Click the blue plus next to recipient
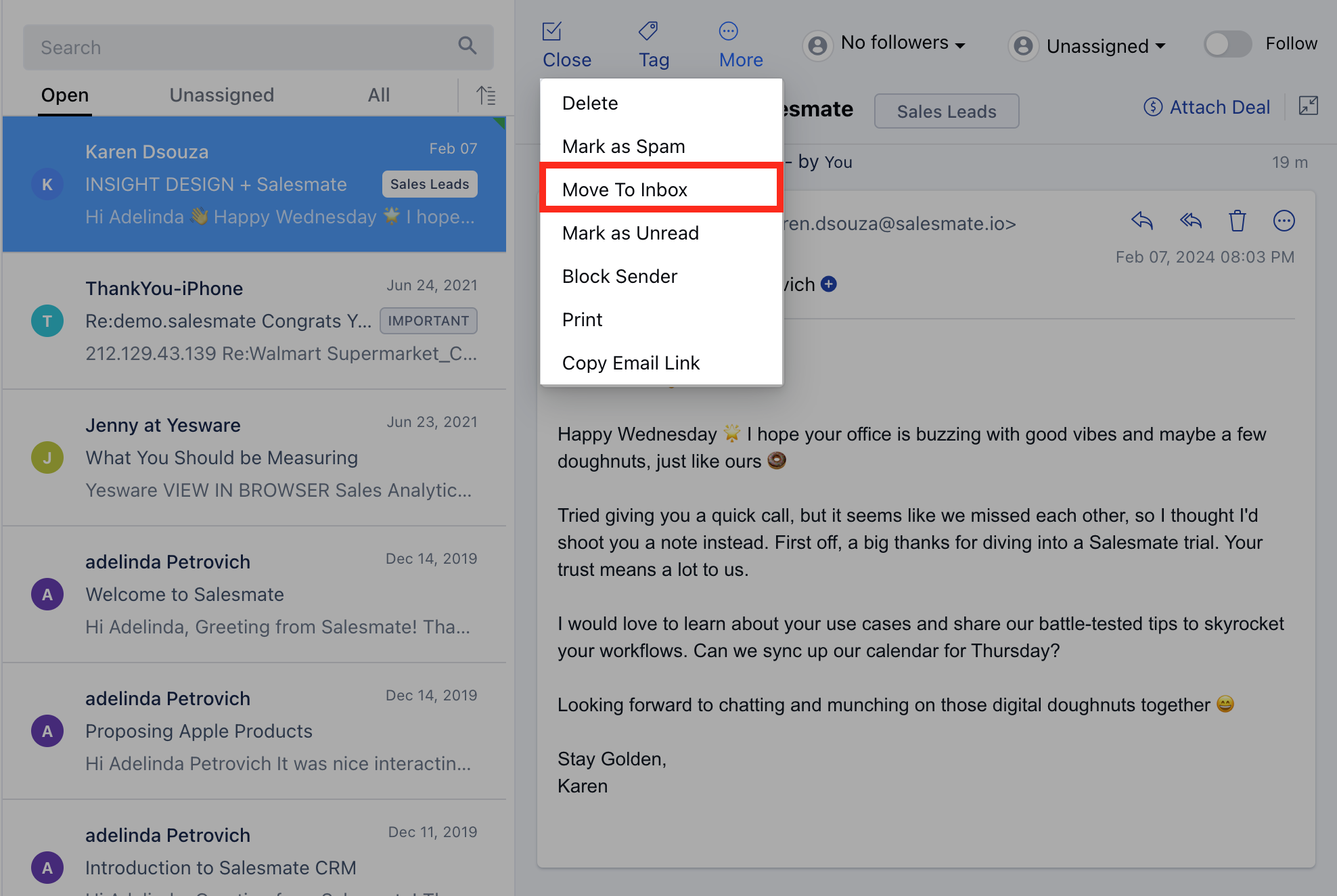The image size is (1337, 896). [x=829, y=284]
